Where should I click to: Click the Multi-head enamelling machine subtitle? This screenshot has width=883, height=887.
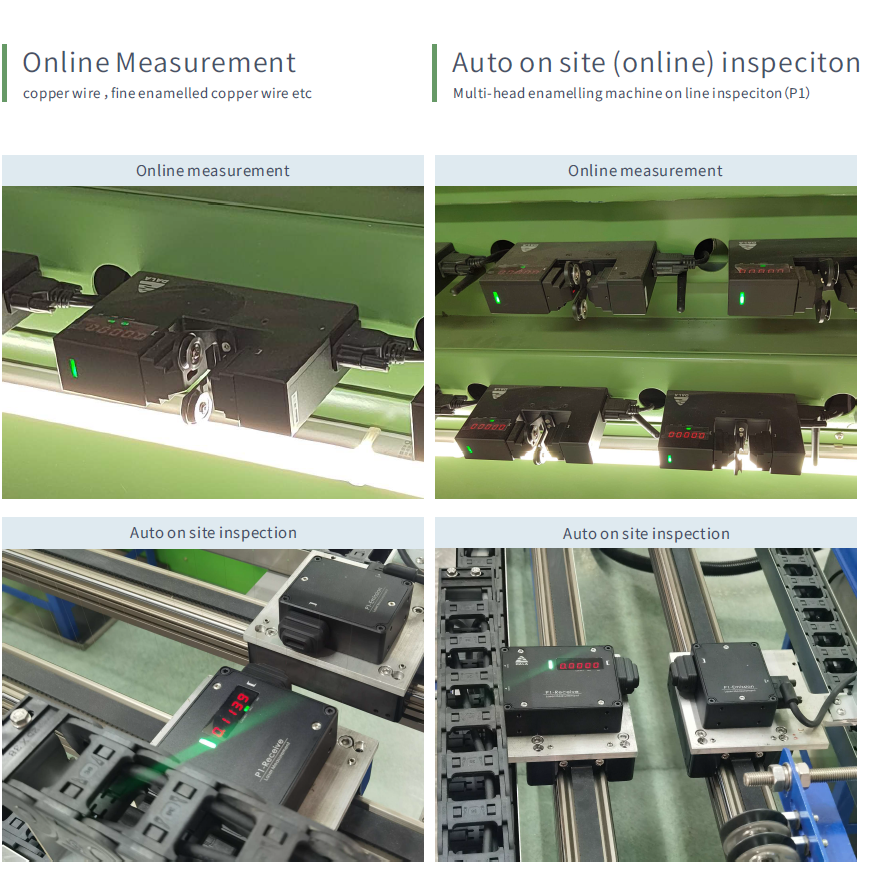630,94
